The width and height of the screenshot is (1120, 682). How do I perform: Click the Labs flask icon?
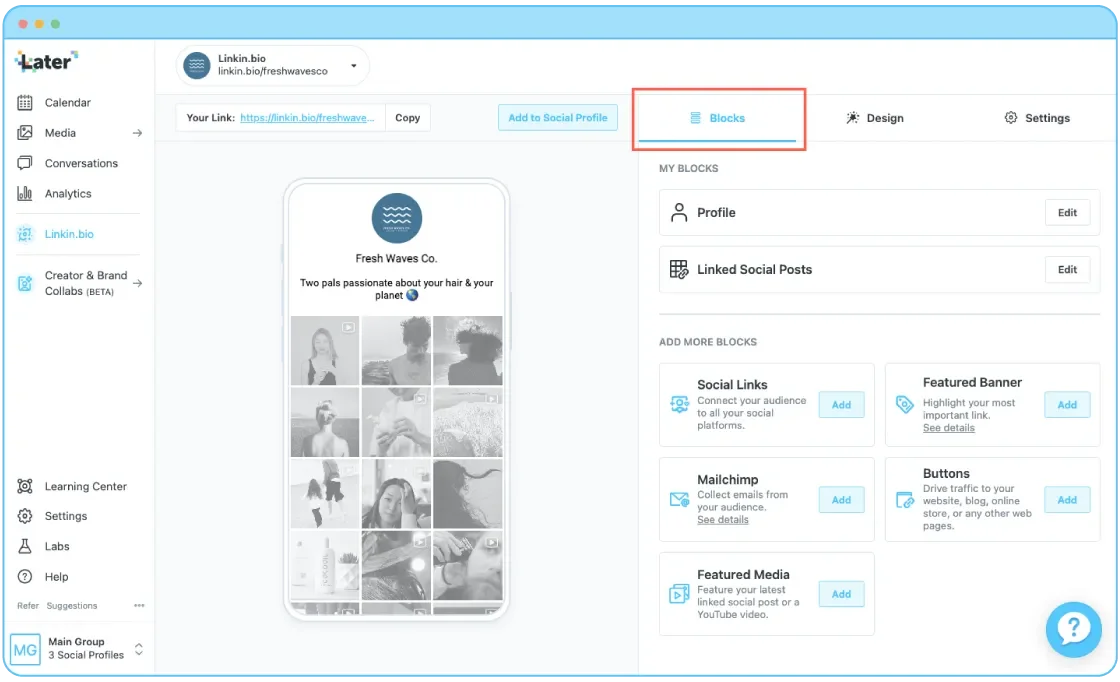(25, 546)
